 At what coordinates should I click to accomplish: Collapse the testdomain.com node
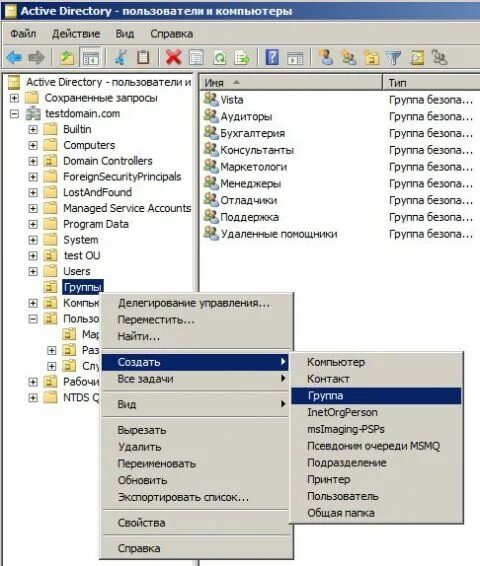14,114
